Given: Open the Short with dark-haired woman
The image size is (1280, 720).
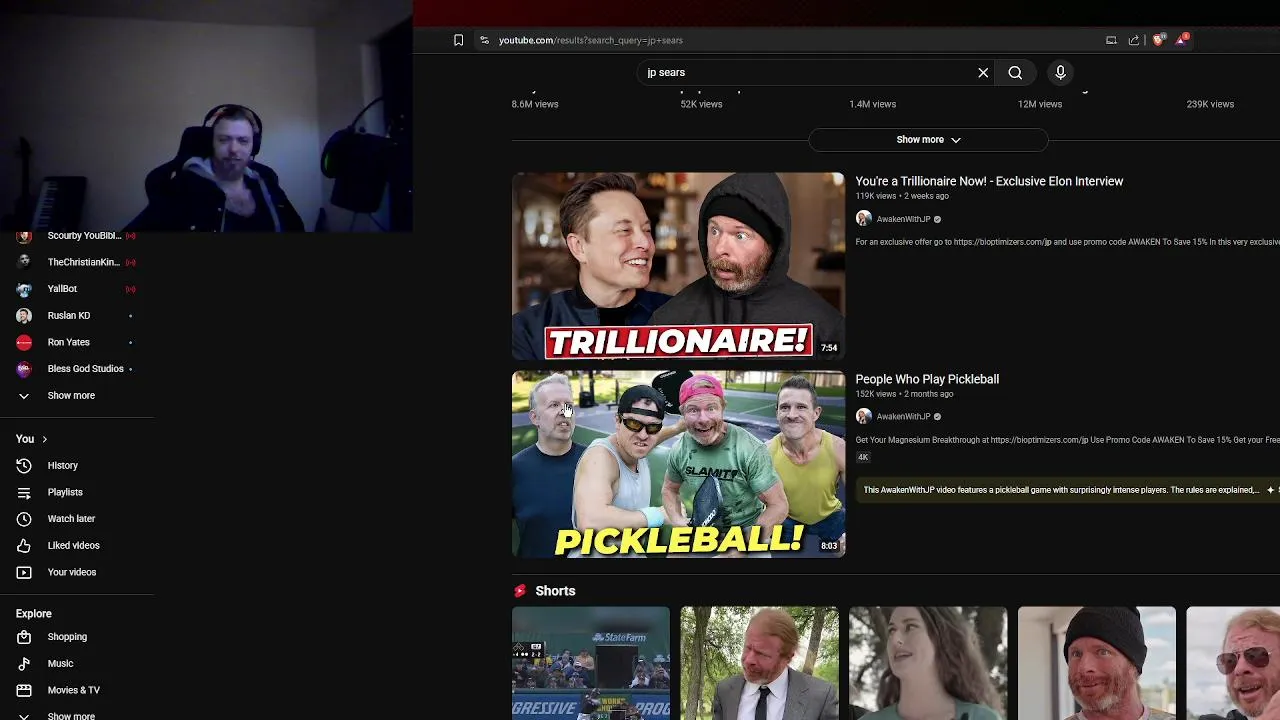Looking at the screenshot, I should pos(928,663).
